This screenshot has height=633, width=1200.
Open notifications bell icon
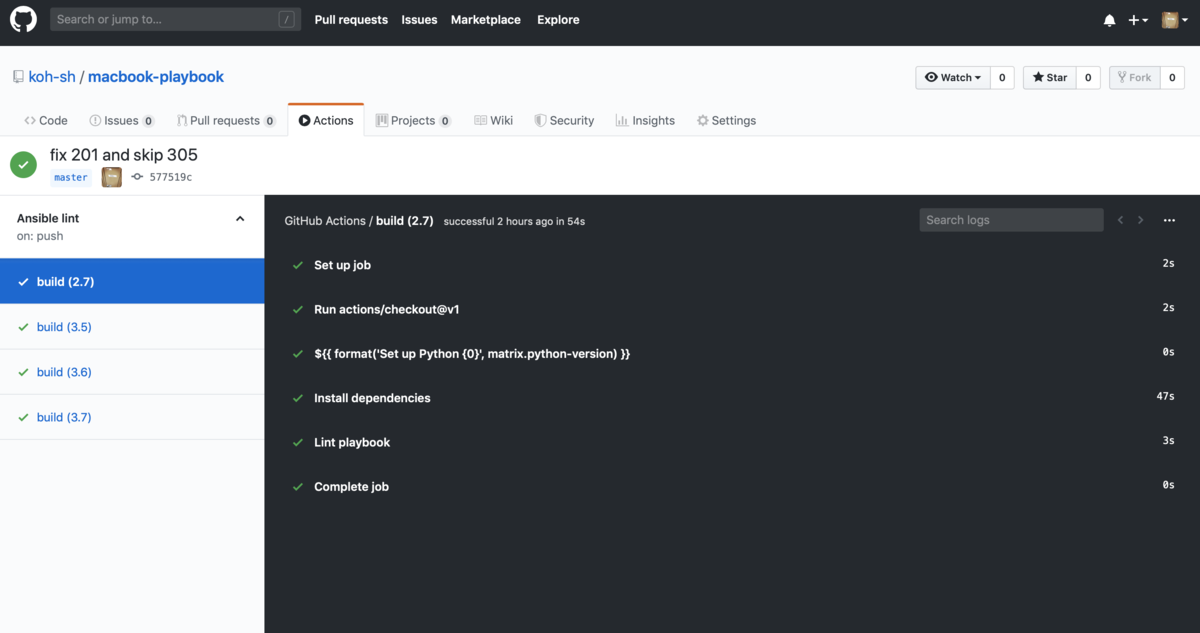[1109, 20]
